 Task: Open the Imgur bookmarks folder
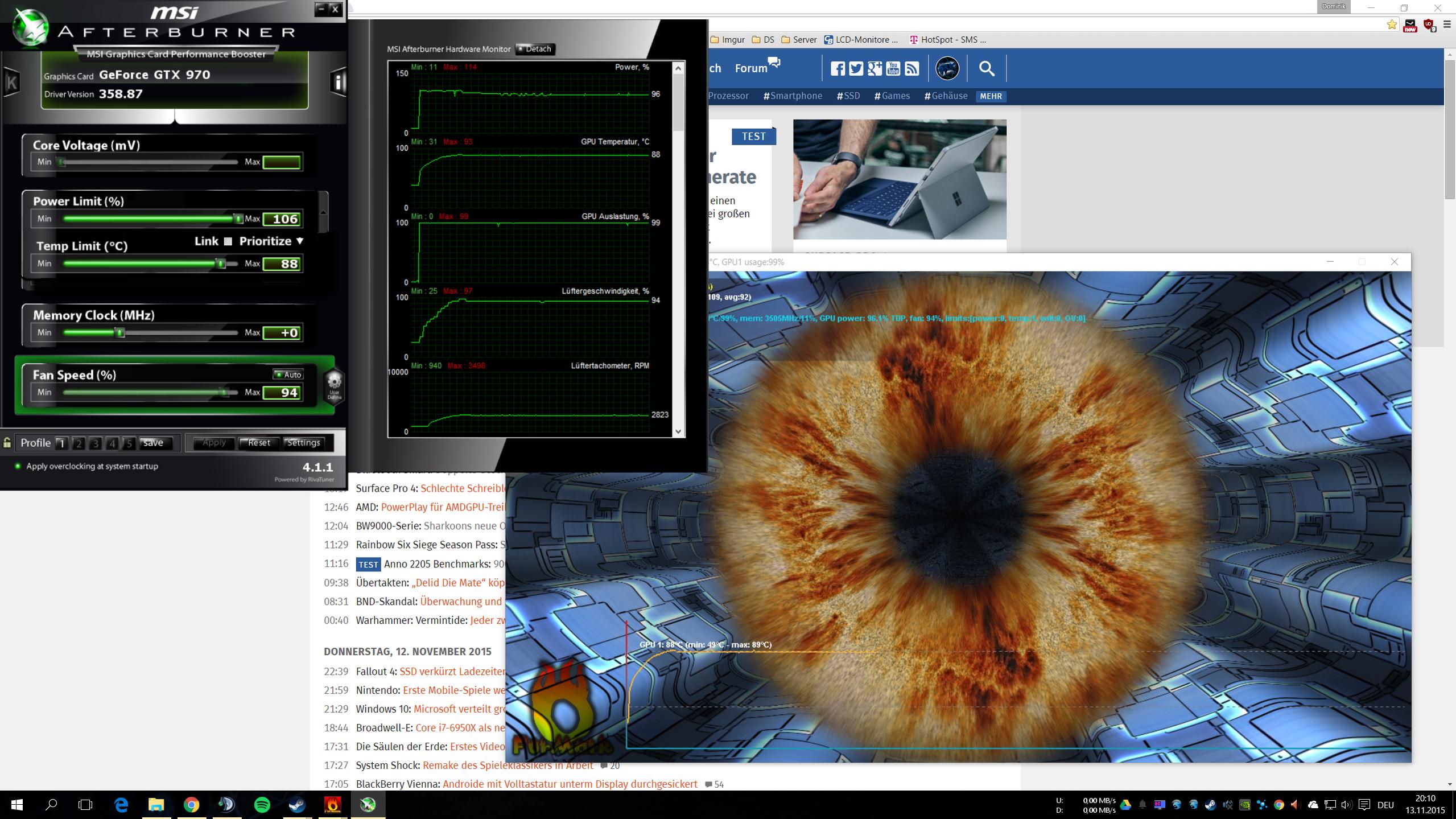(x=728, y=40)
